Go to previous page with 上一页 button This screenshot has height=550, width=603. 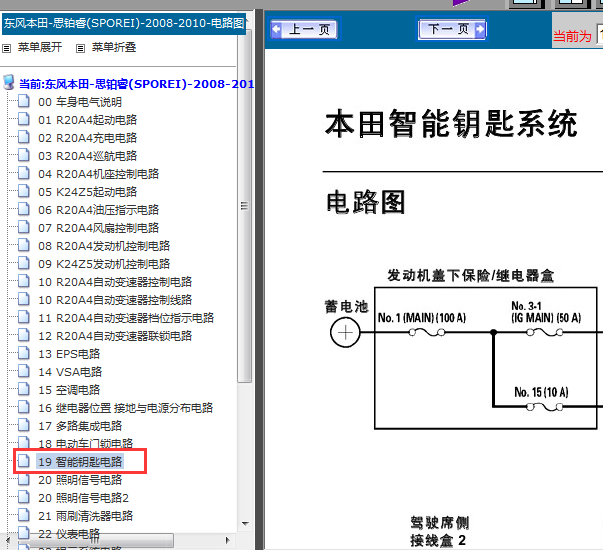pos(304,29)
